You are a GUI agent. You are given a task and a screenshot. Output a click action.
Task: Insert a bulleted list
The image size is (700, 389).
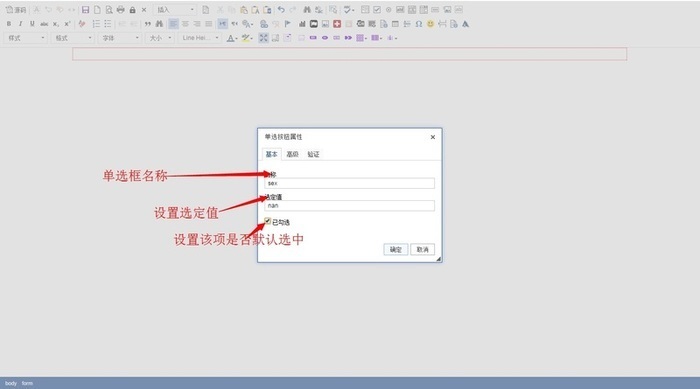tap(108, 24)
